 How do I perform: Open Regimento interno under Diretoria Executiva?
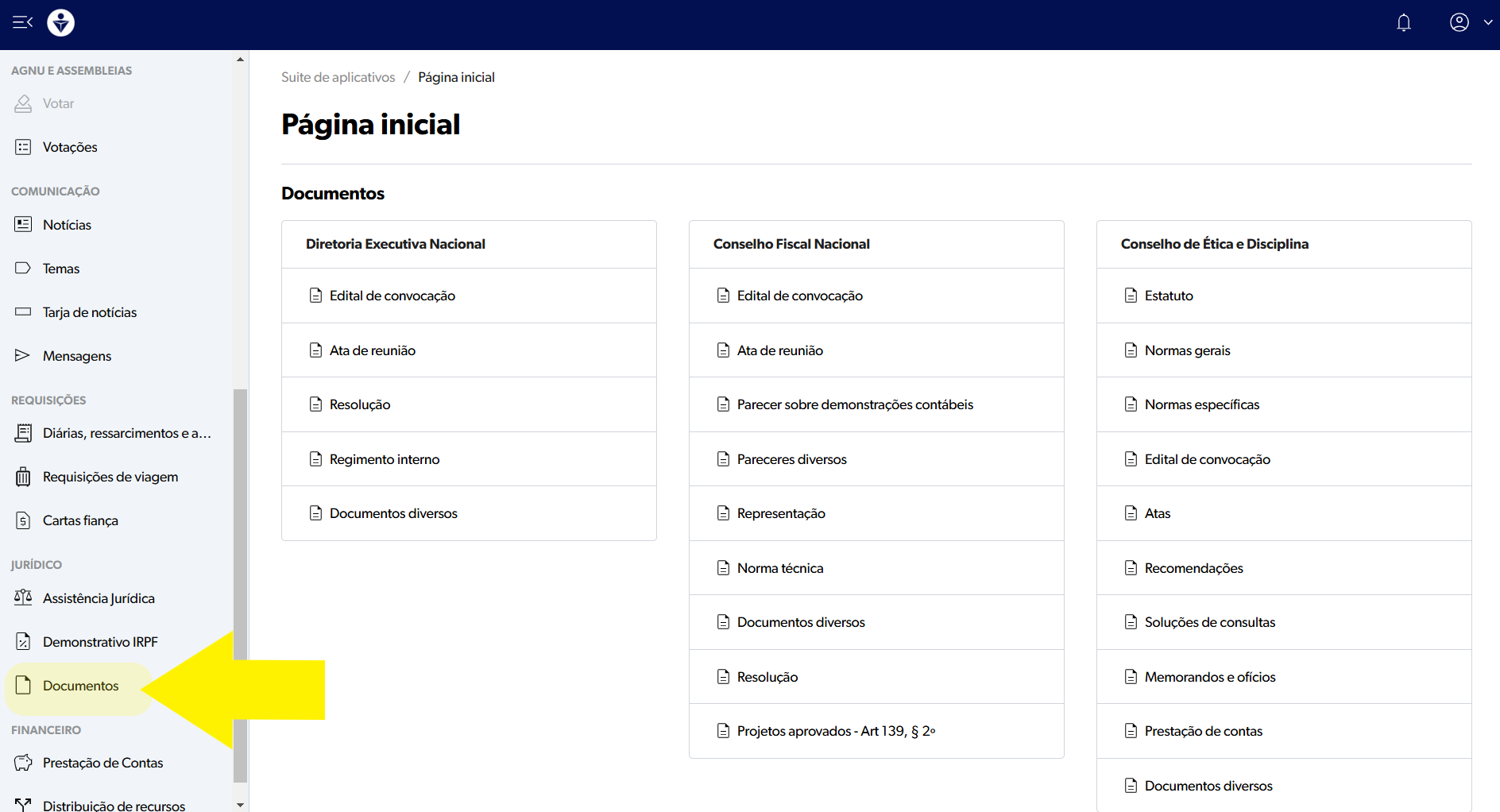click(x=385, y=459)
